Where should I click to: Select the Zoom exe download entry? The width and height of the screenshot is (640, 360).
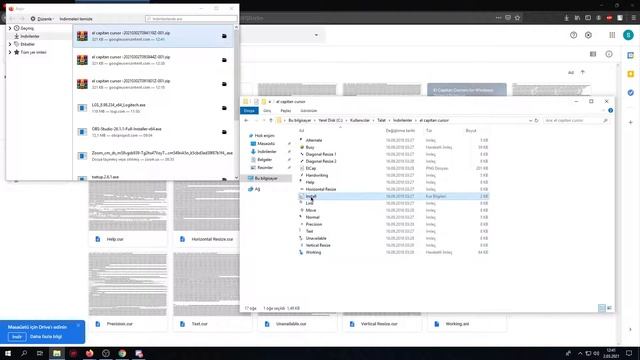tap(153, 156)
